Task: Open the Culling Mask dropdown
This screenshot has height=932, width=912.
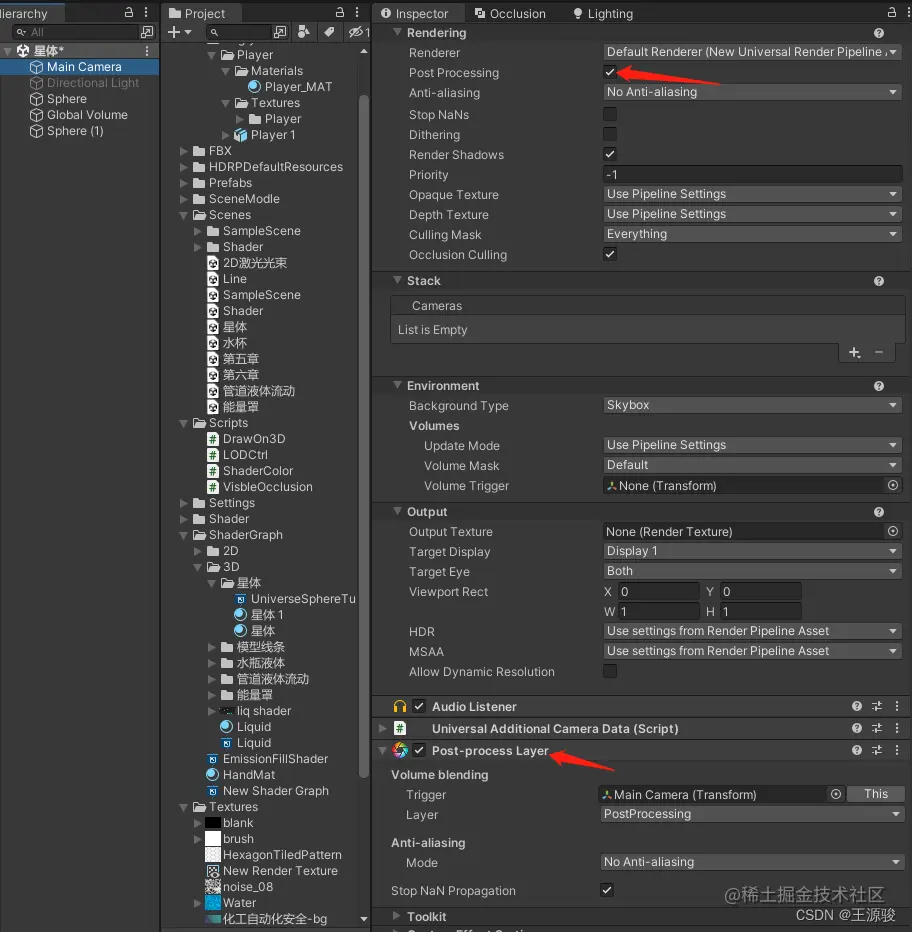Action: (x=752, y=234)
